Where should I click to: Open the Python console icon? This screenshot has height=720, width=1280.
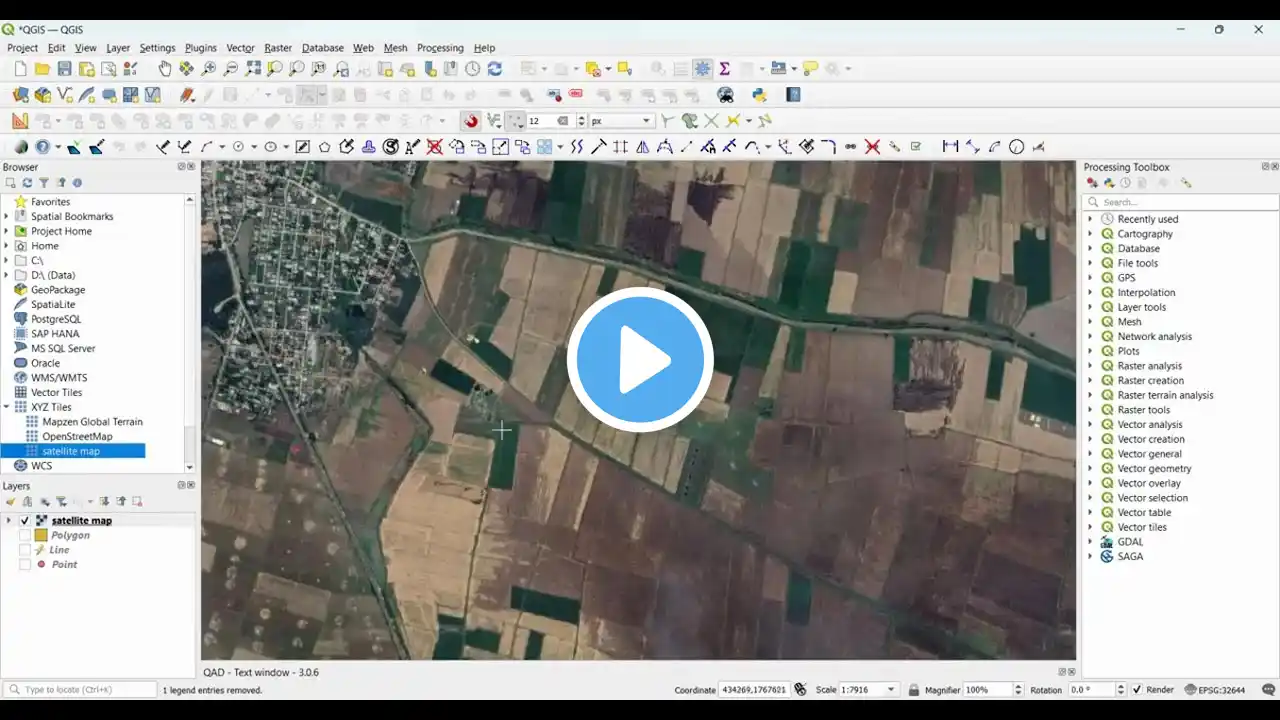click(759, 95)
